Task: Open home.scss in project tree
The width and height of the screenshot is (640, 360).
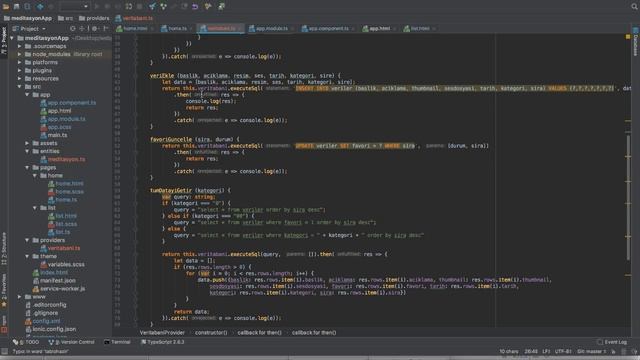Action: [x=66, y=192]
